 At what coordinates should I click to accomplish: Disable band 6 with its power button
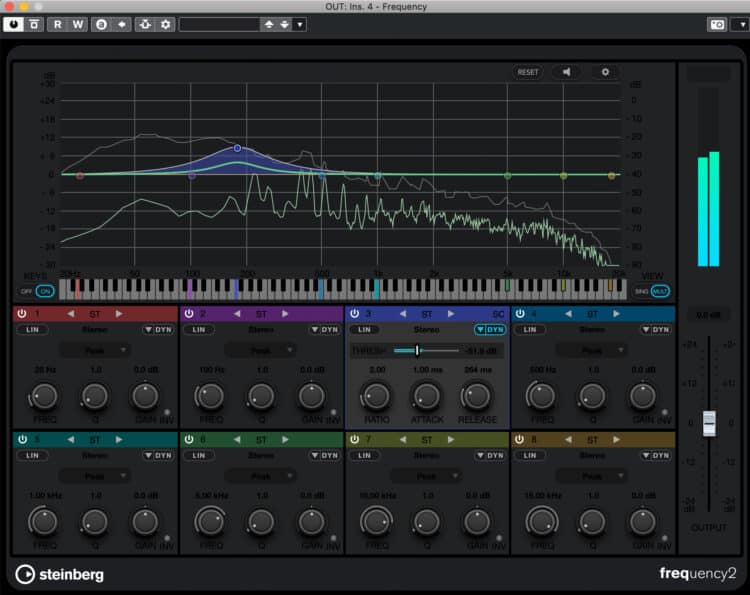[189, 440]
